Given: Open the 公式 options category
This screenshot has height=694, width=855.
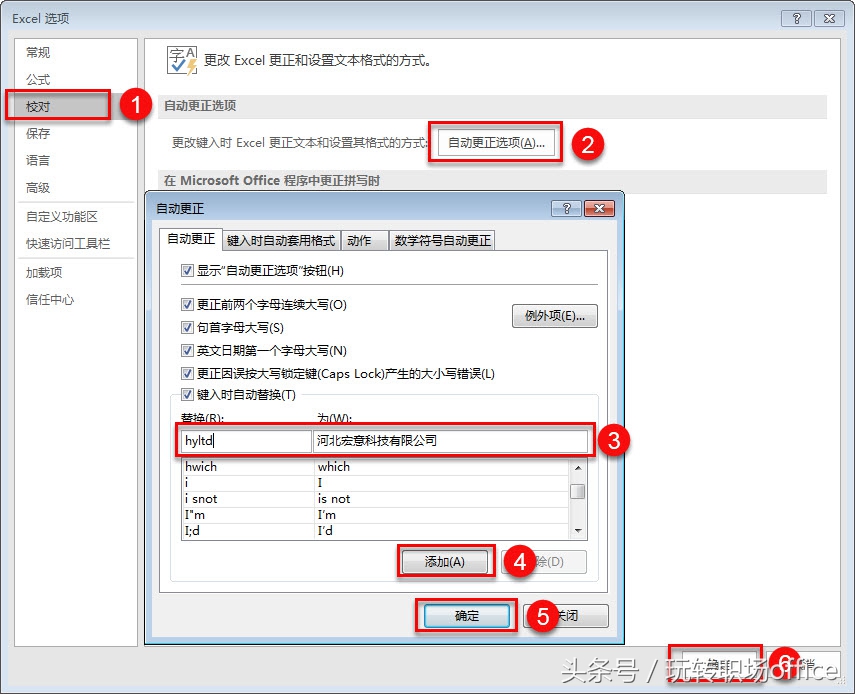Looking at the screenshot, I should coord(38,80).
